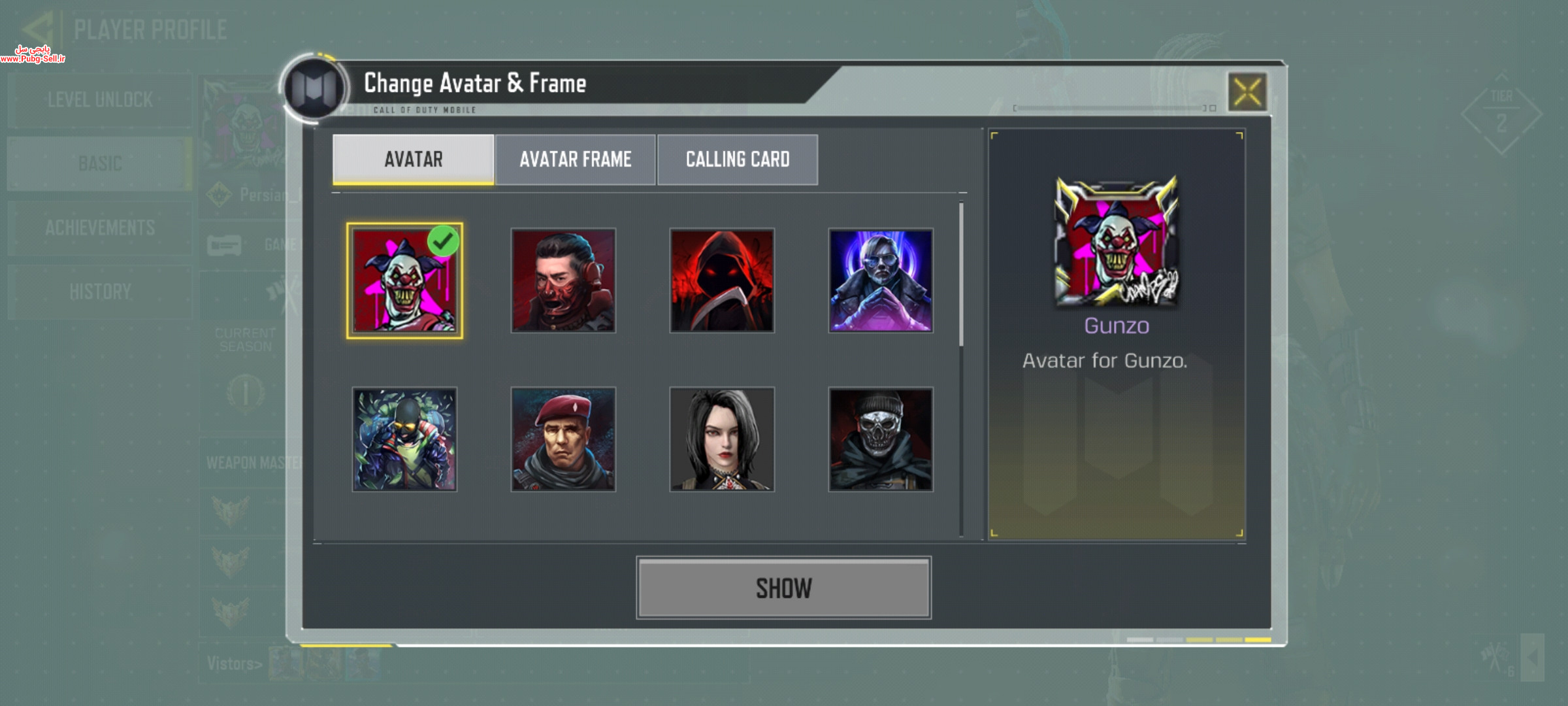Pick the black-haired woman avatar
The height and width of the screenshot is (706, 1568).
pyautogui.click(x=722, y=439)
